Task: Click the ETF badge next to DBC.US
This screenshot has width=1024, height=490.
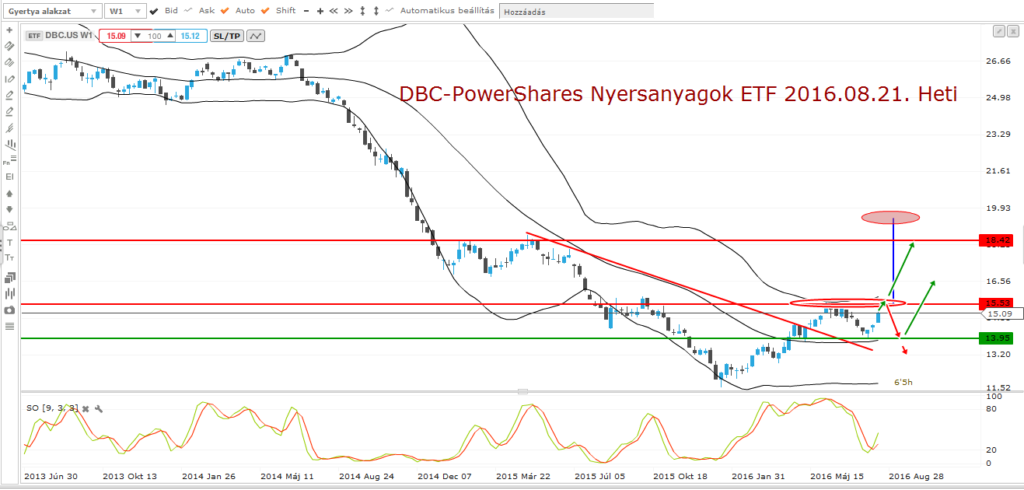Action: coord(34,37)
